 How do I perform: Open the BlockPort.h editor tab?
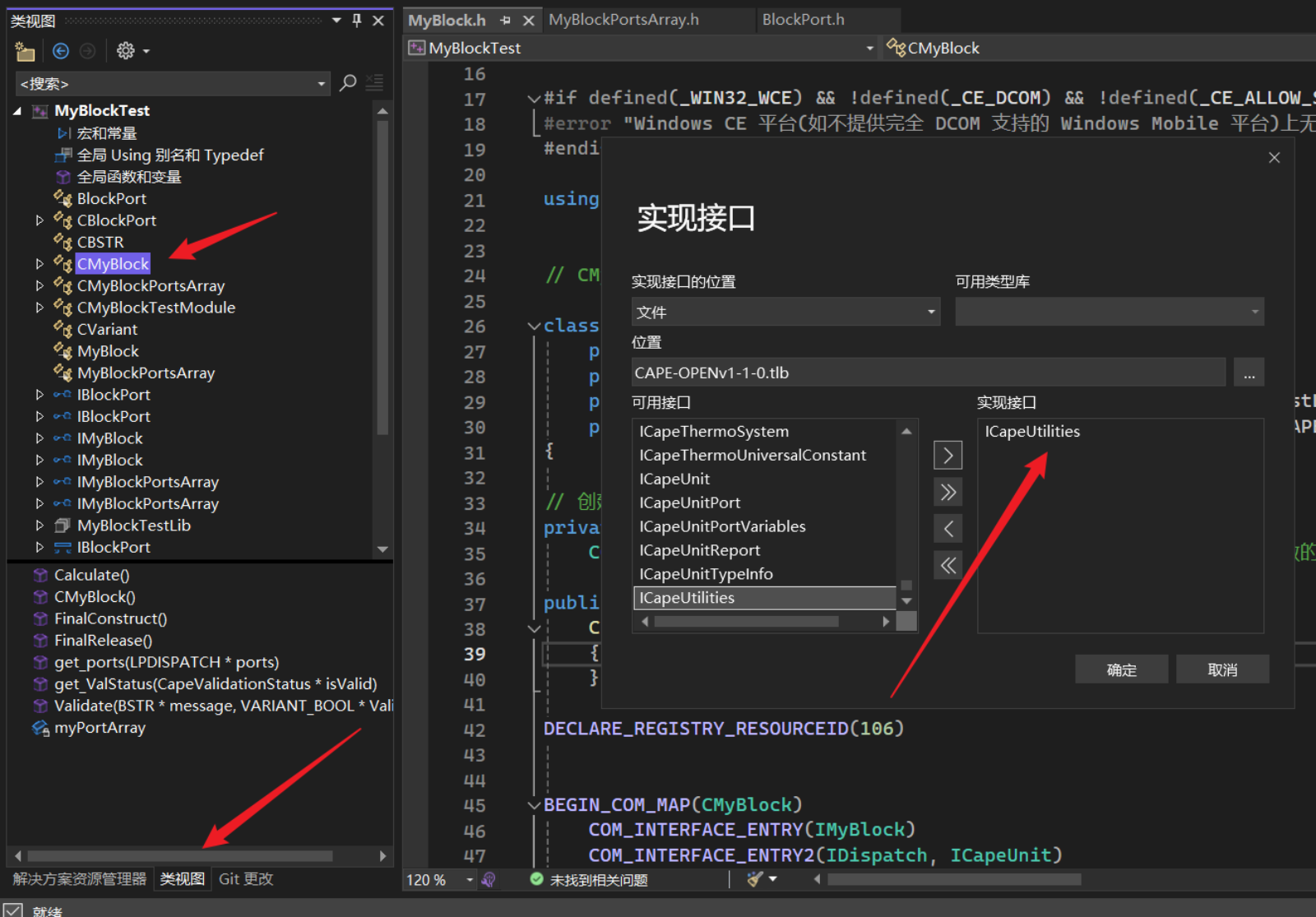803,20
